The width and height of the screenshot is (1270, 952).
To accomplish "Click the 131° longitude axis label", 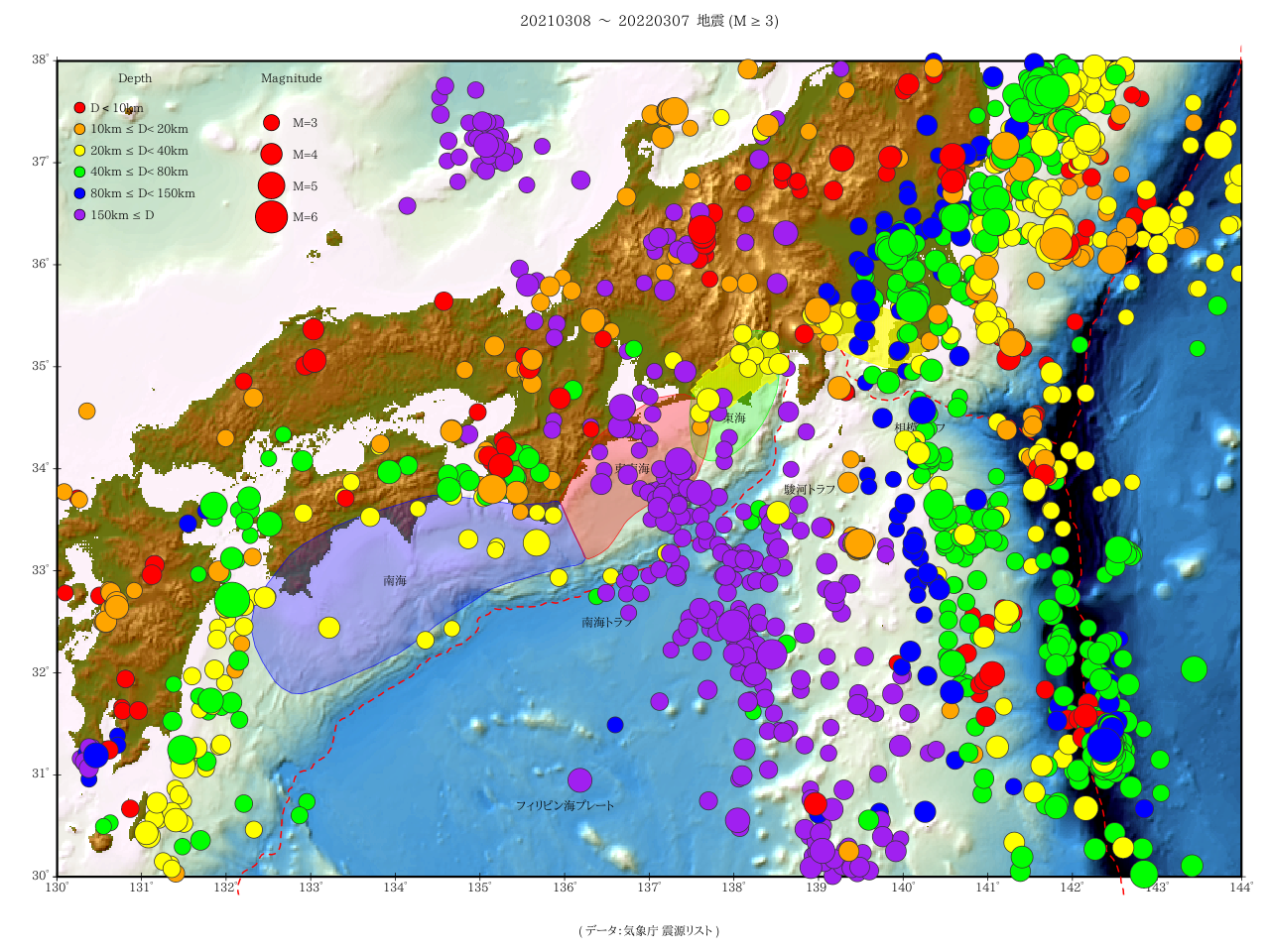I will tap(142, 889).
